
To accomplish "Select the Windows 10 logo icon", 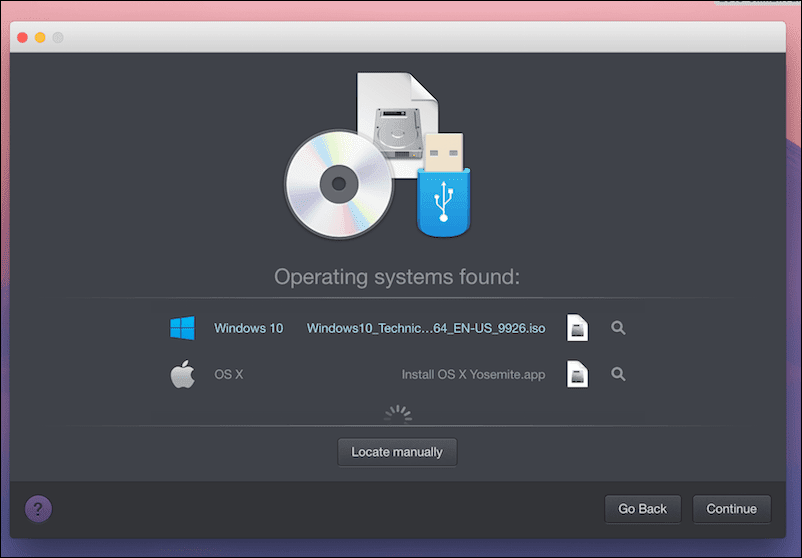I will tap(183, 328).
